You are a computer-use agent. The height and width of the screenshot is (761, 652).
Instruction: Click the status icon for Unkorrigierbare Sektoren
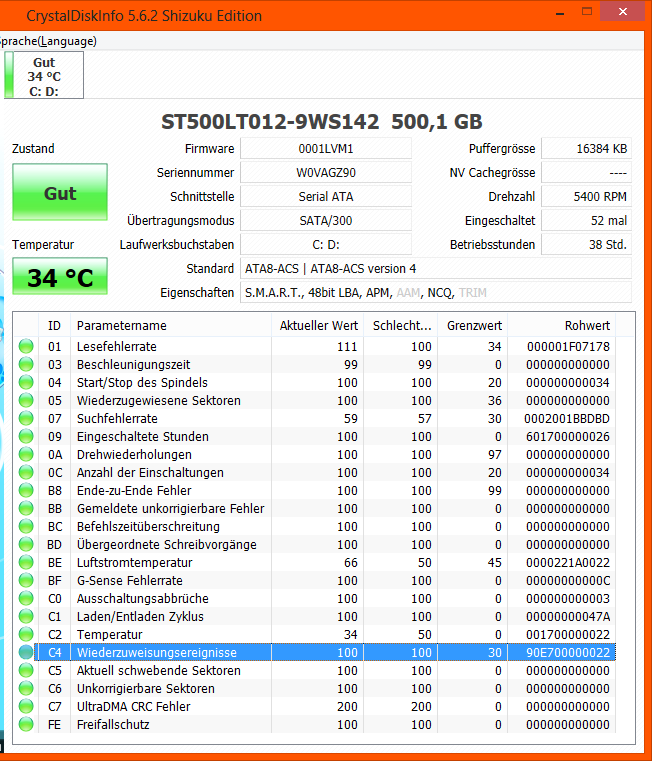(26, 688)
